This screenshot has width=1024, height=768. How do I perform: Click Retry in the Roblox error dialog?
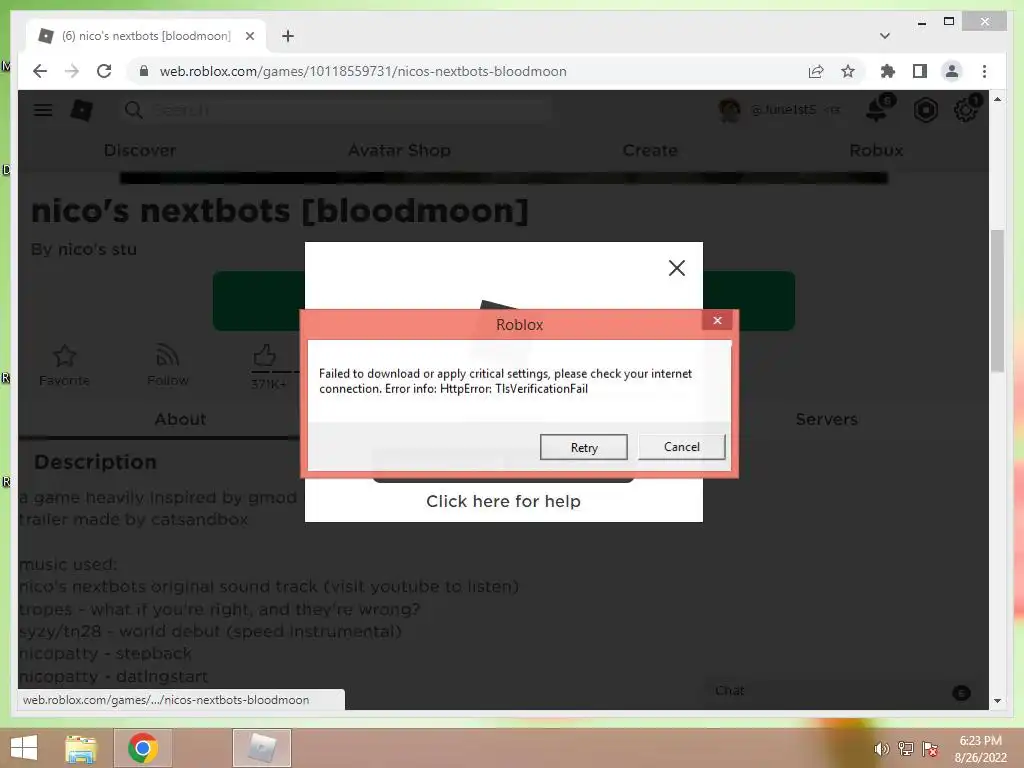pyautogui.click(x=583, y=447)
